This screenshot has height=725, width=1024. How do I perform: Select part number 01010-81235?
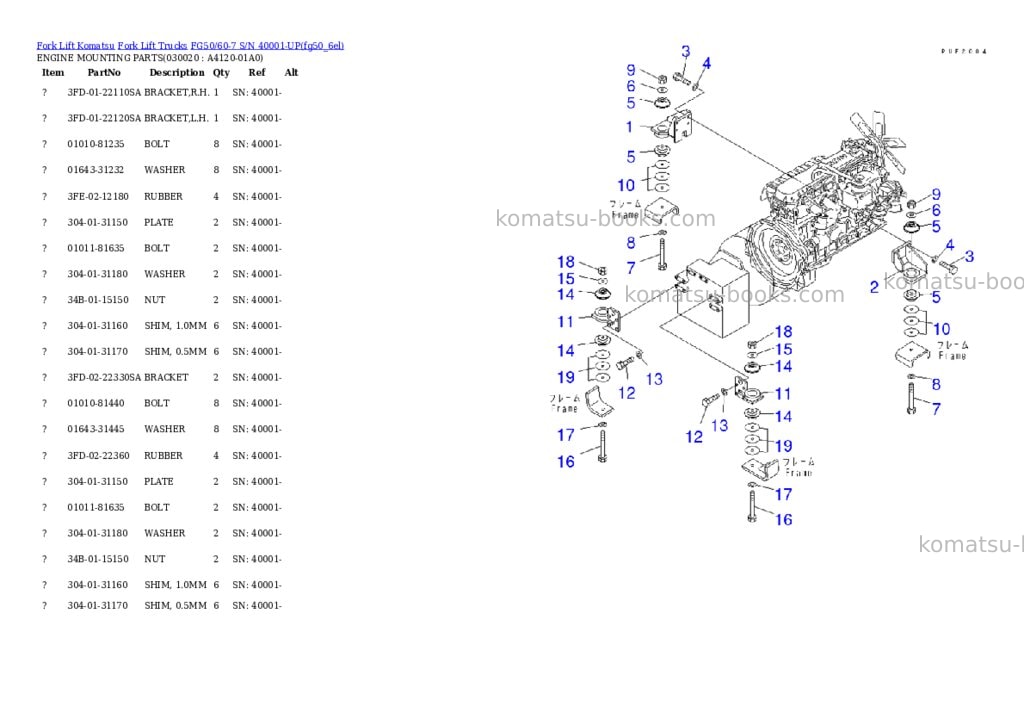click(x=95, y=144)
